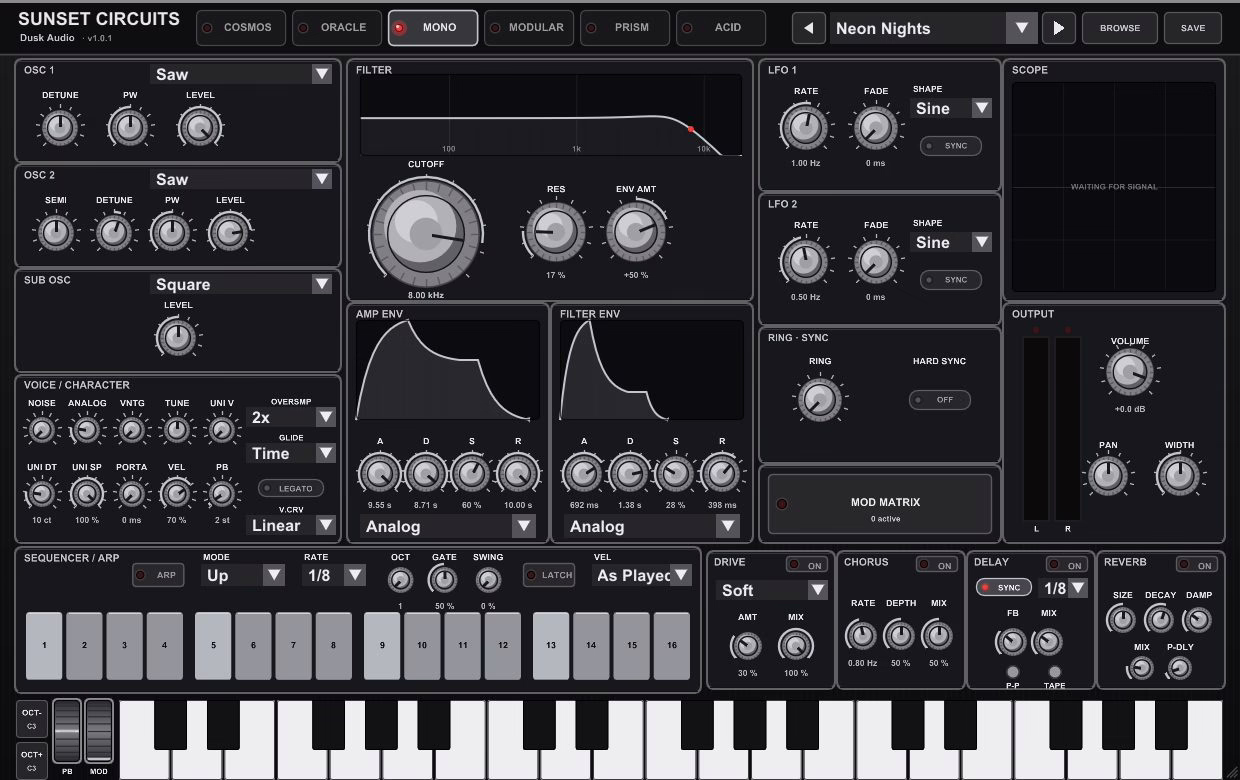Open the Neon Nights preset dropdown
Image resolution: width=1240 pixels, height=780 pixels.
click(933, 28)
